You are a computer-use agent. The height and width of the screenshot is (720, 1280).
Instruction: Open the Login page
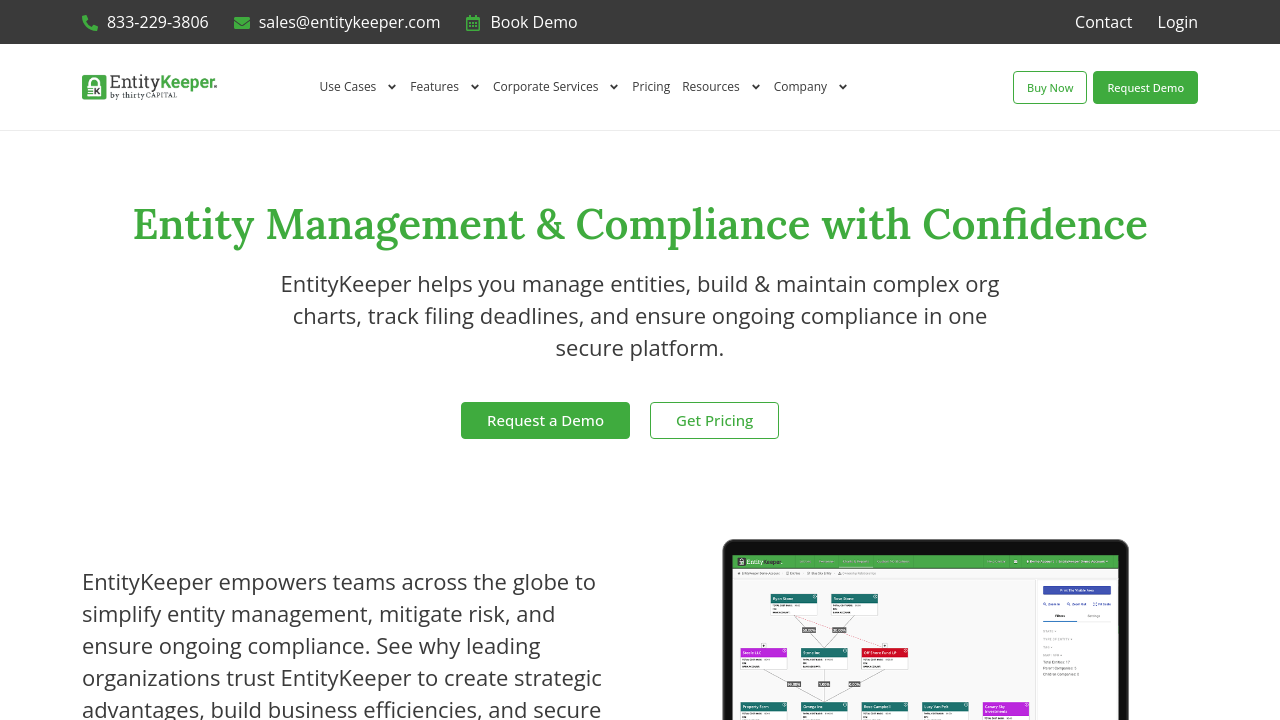tap(1177, 22)
